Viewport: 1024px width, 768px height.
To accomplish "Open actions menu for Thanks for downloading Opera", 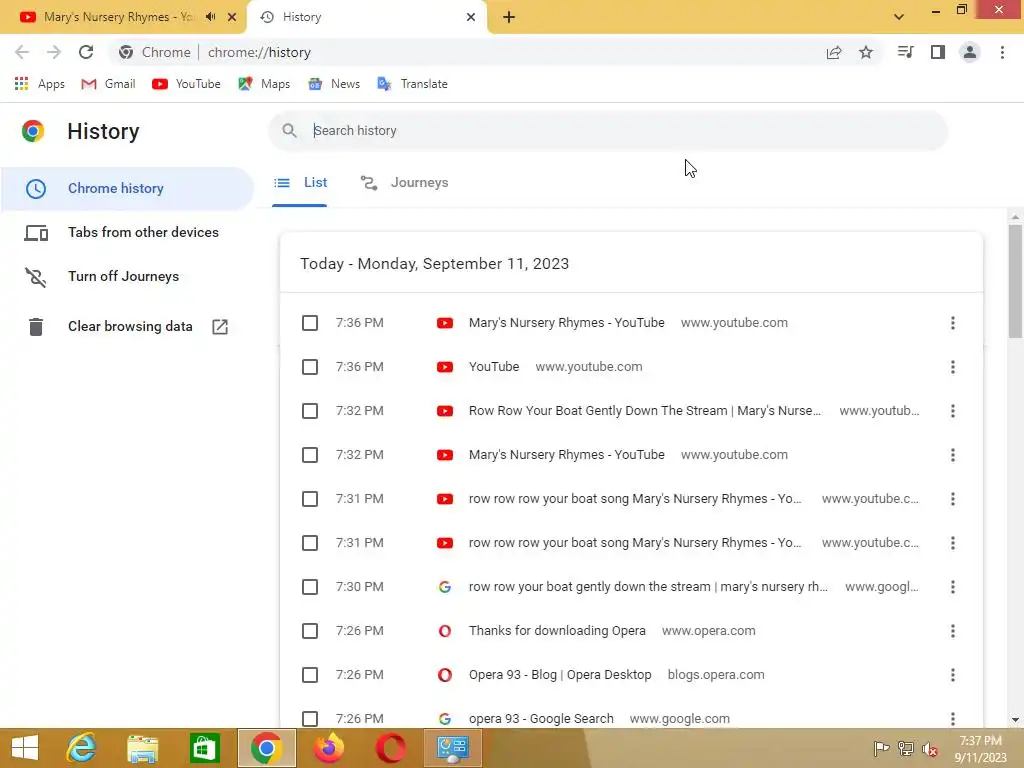I will click(x=953, y=631).
